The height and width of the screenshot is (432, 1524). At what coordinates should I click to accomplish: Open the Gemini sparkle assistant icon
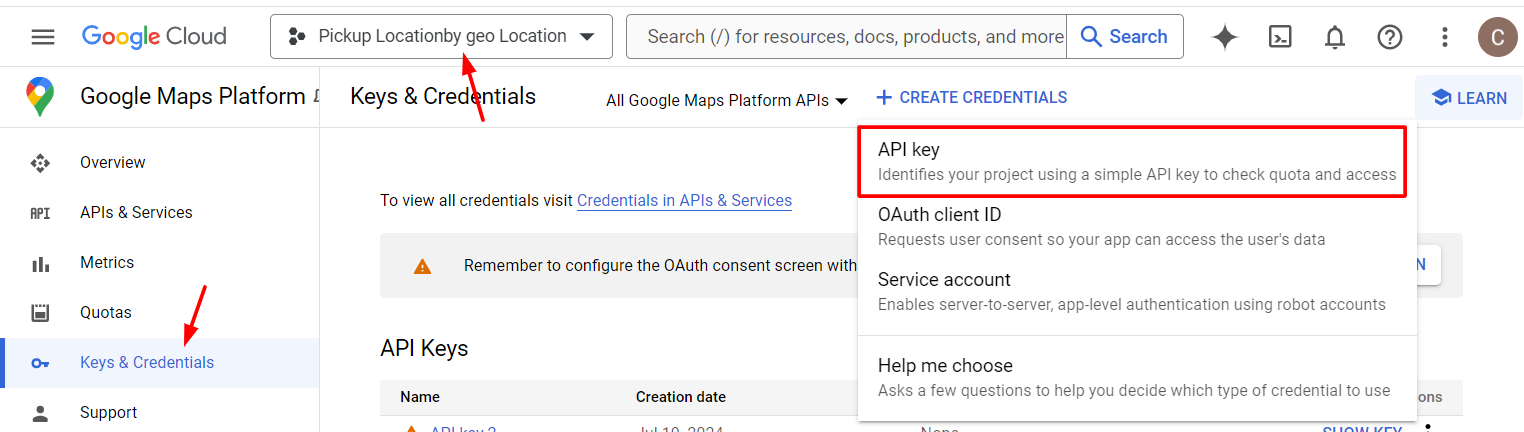[1225, 37]
